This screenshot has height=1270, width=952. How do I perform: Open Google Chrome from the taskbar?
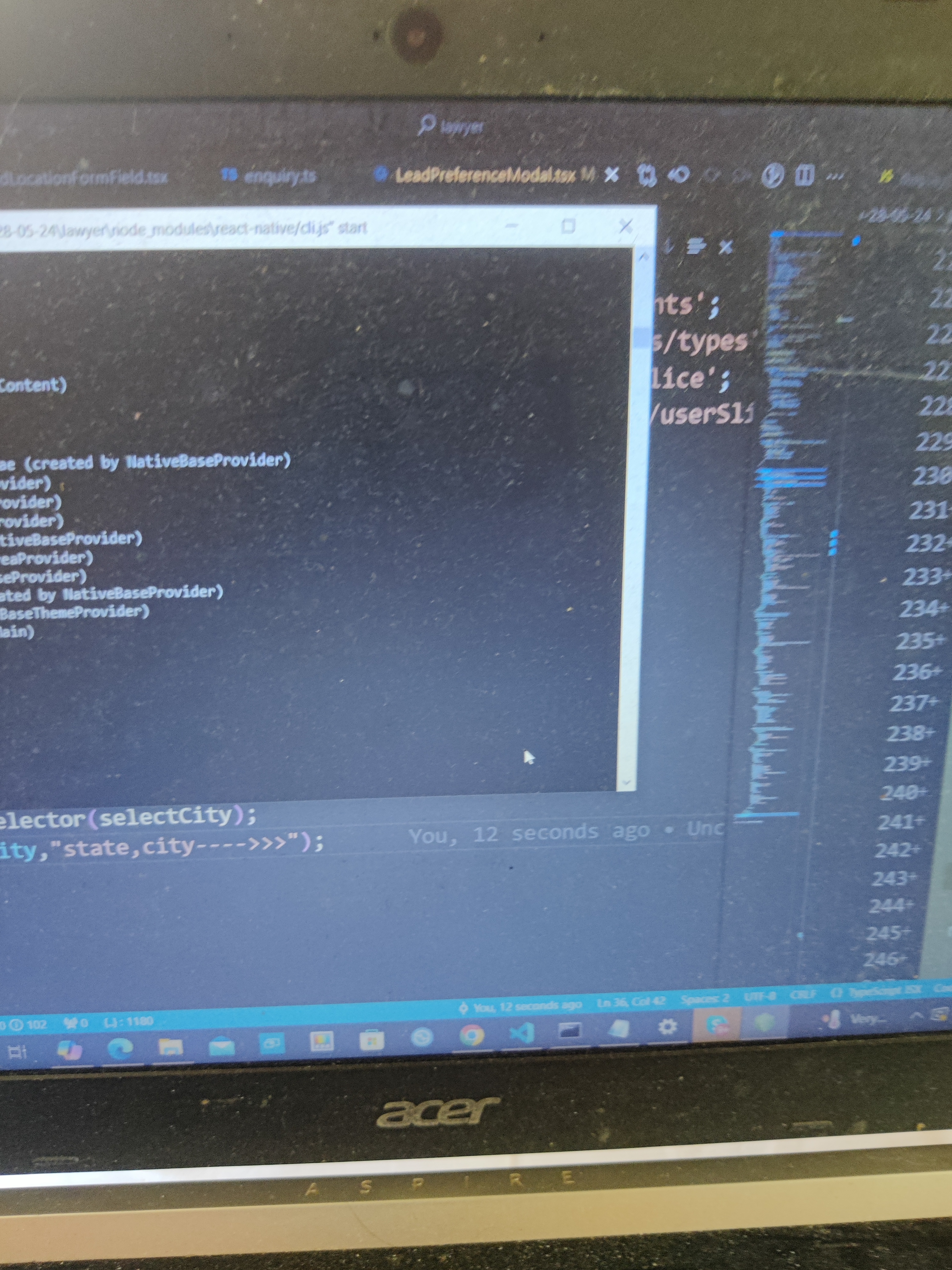[x=472, y=1035]
